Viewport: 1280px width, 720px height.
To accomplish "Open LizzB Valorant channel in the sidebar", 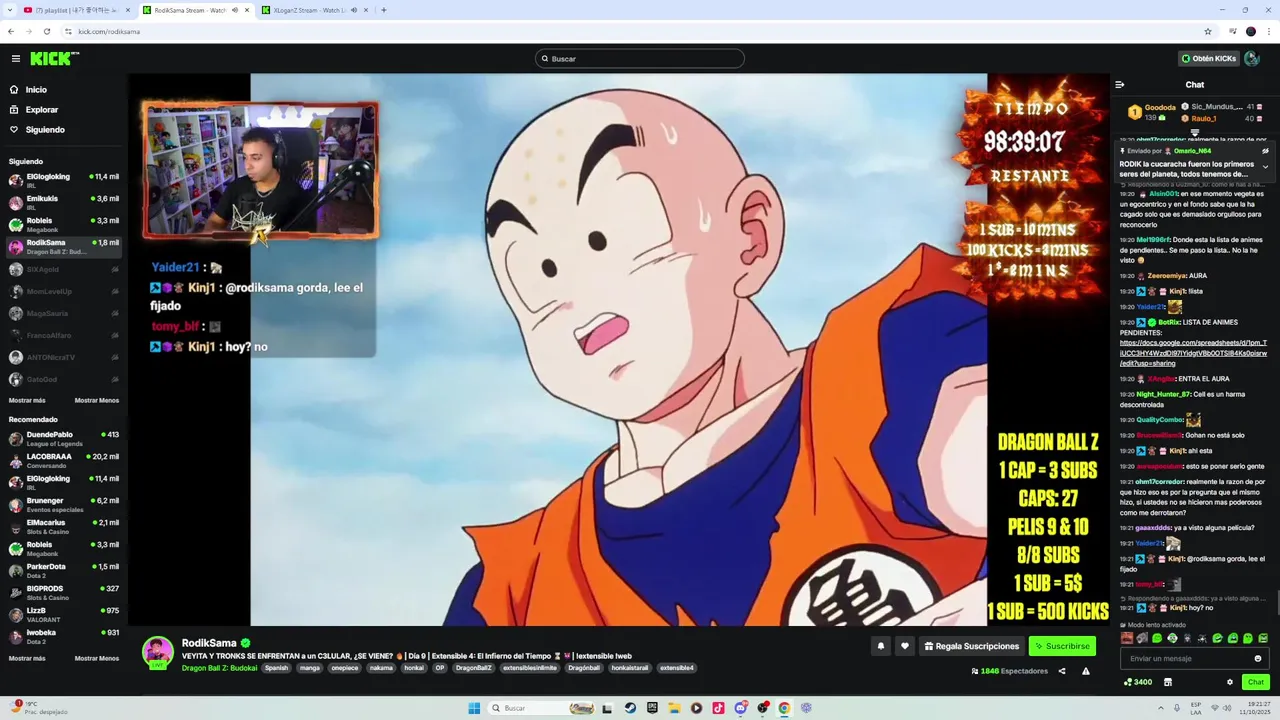I will (64, 614).
